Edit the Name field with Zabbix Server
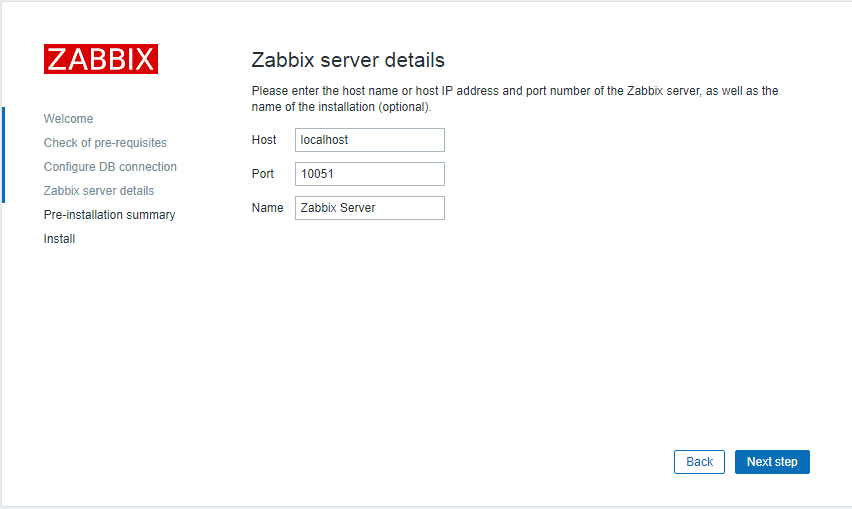The height and width of the screenshot is (509, 852). 369,208
